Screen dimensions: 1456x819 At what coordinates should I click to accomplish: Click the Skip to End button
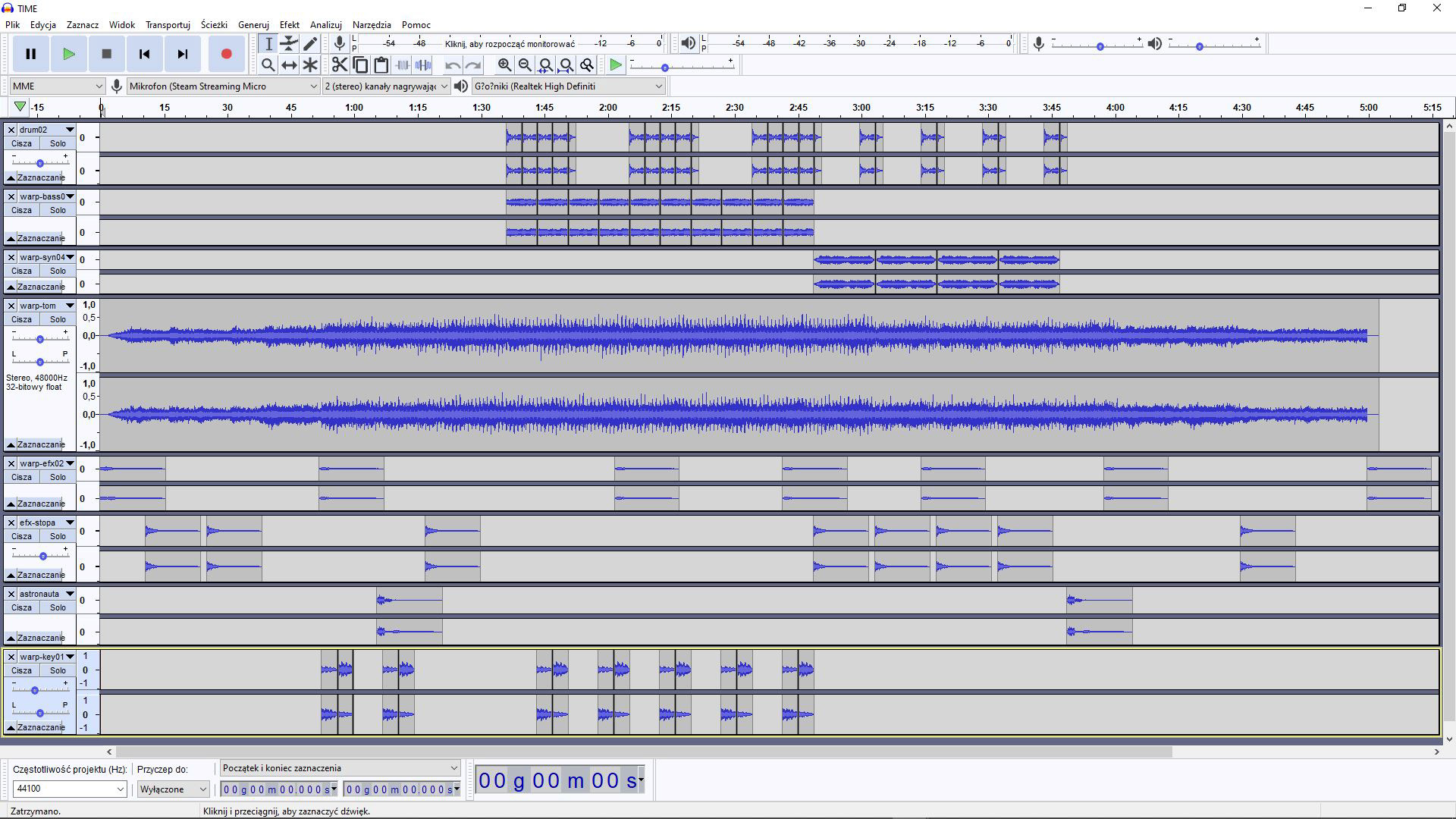(x=182, y=54)
